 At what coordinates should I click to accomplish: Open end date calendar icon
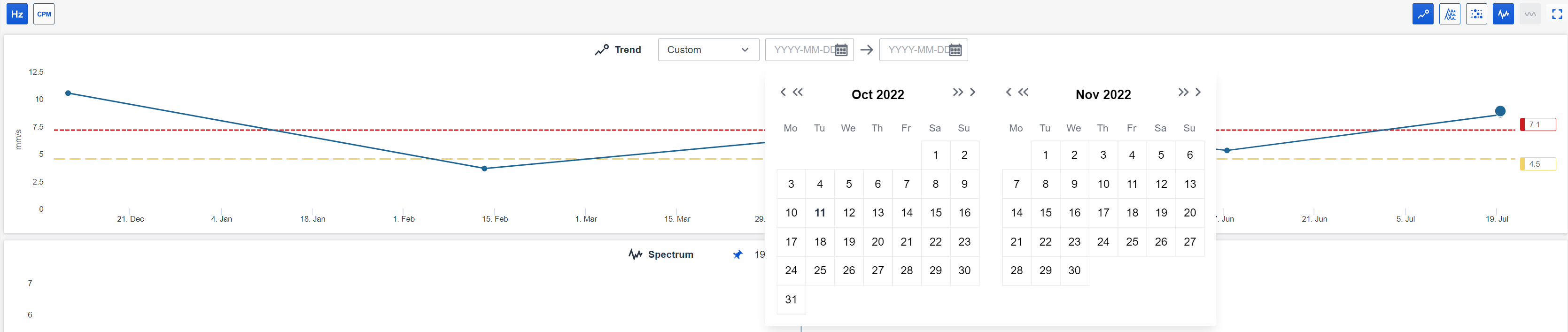click(x=955, y=50)
